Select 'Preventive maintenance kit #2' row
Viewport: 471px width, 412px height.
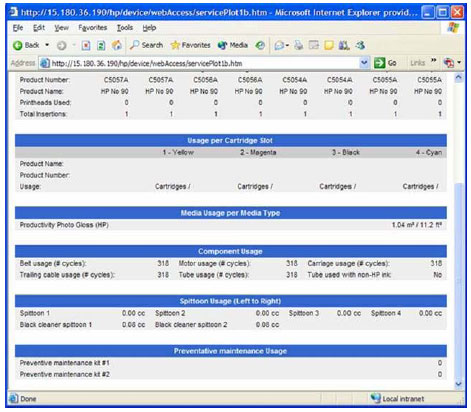click(231, 374)
